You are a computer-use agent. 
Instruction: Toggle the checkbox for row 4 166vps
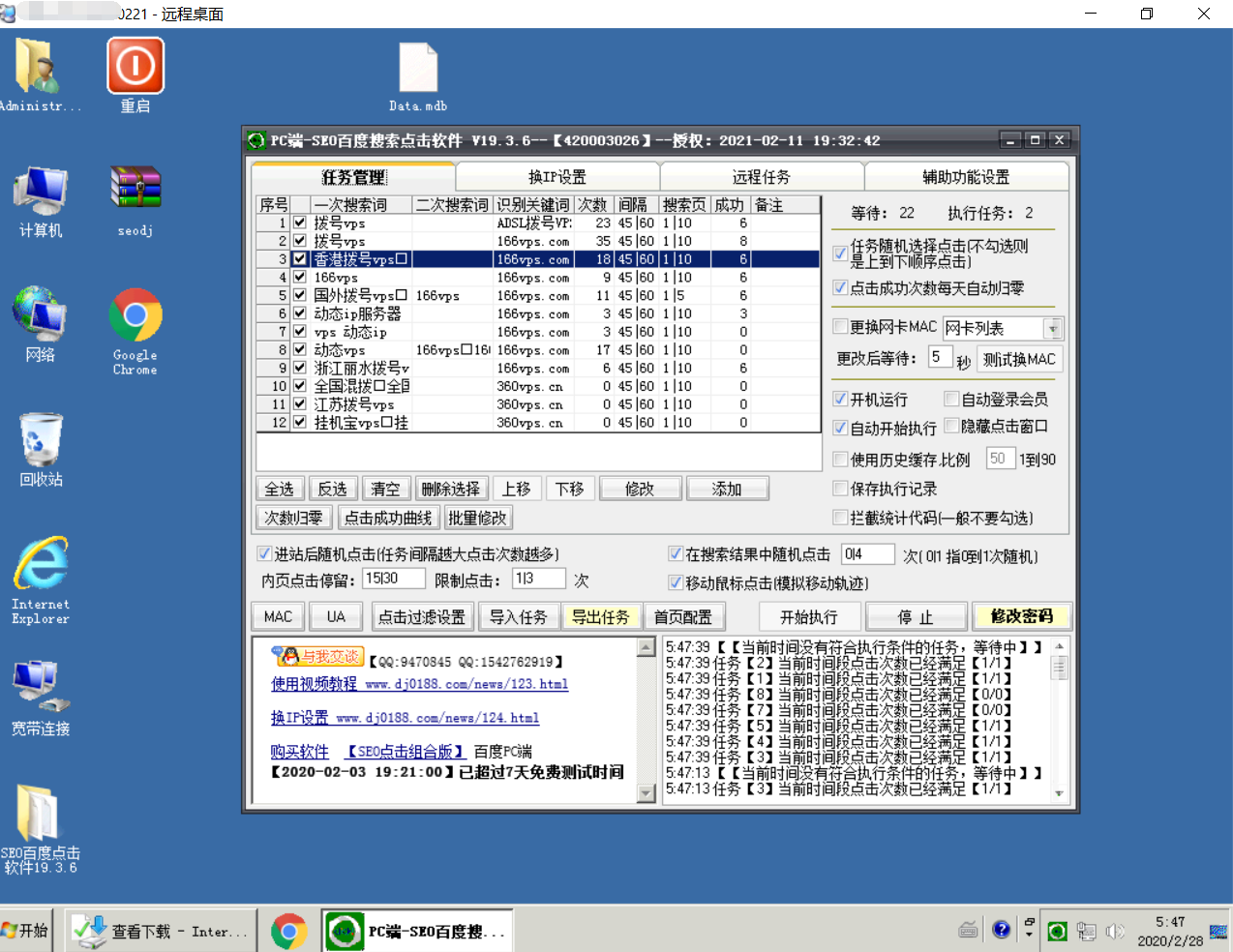[x=300, y=278]
